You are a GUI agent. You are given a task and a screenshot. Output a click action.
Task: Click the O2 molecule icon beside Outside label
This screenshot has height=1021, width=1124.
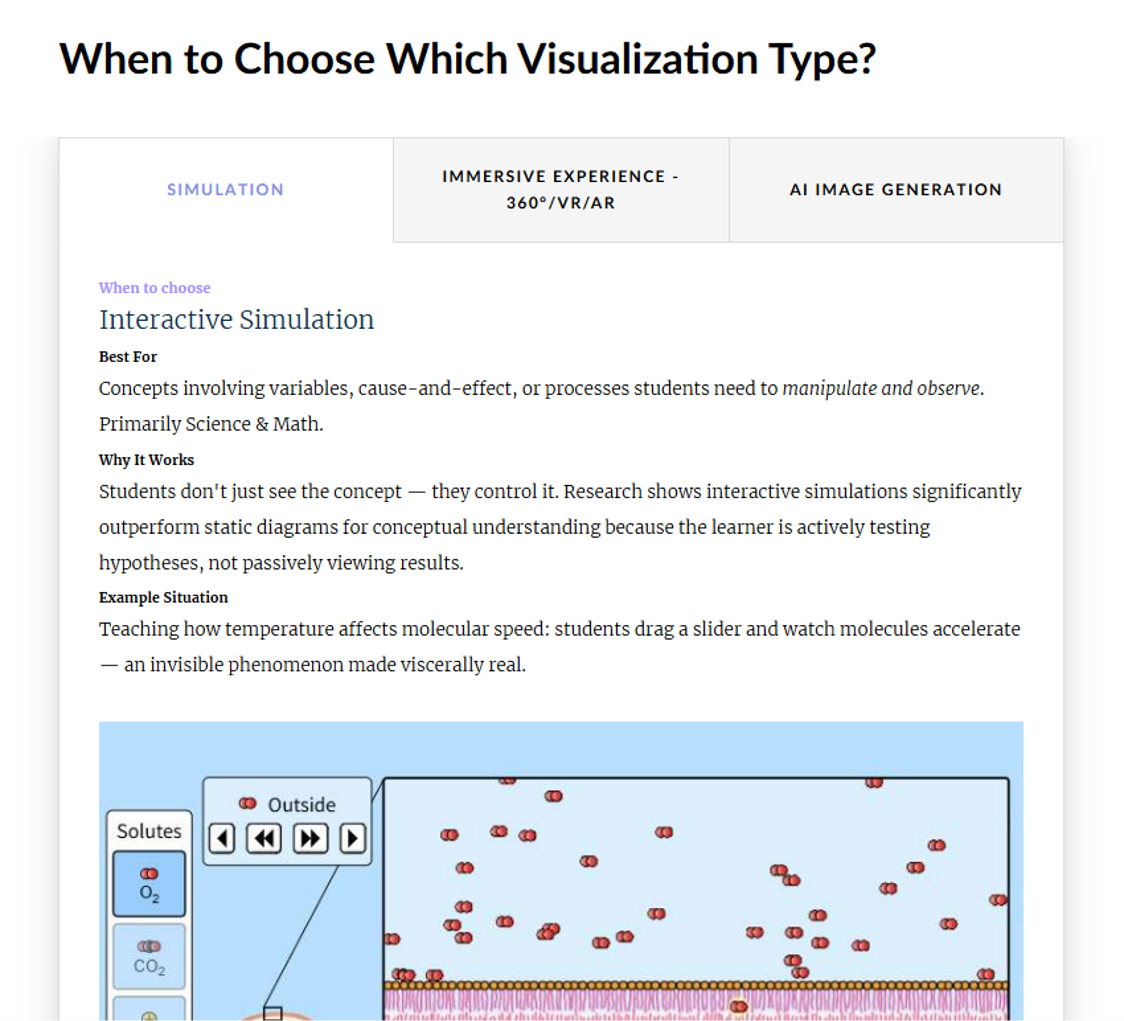[x=247, y=804]
